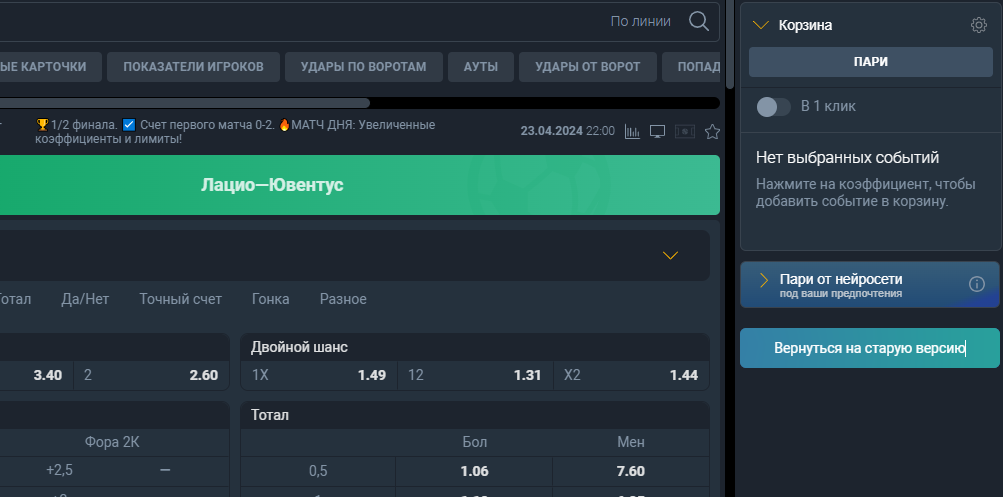1003x497 pixels.
Task: Click the 'Фора 2К' column header
Action: coord(113,442)
